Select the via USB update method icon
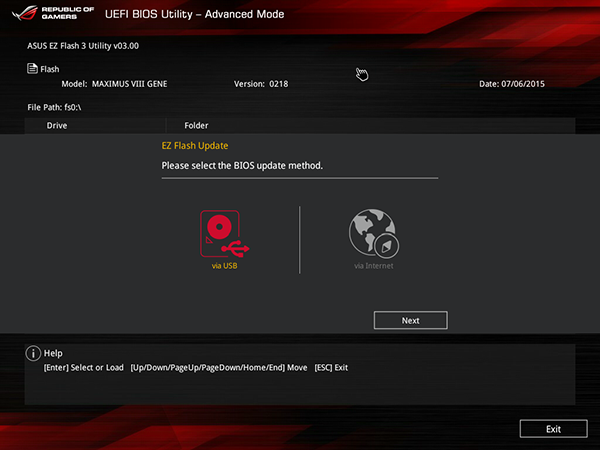The image size is (600, 450). pos(225,233)
